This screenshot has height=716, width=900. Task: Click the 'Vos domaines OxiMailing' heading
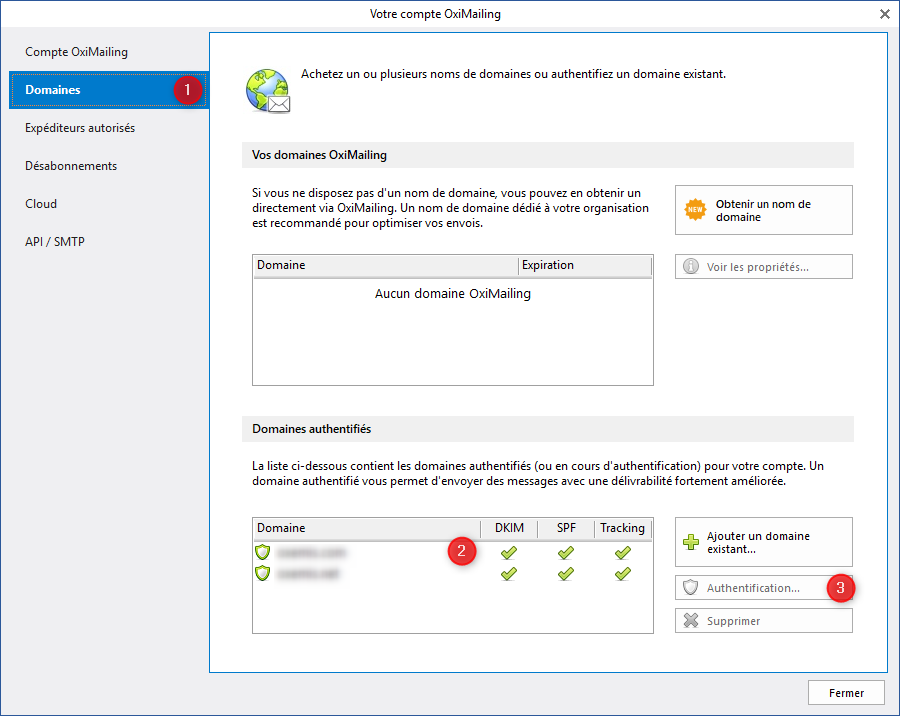point(319,155)
